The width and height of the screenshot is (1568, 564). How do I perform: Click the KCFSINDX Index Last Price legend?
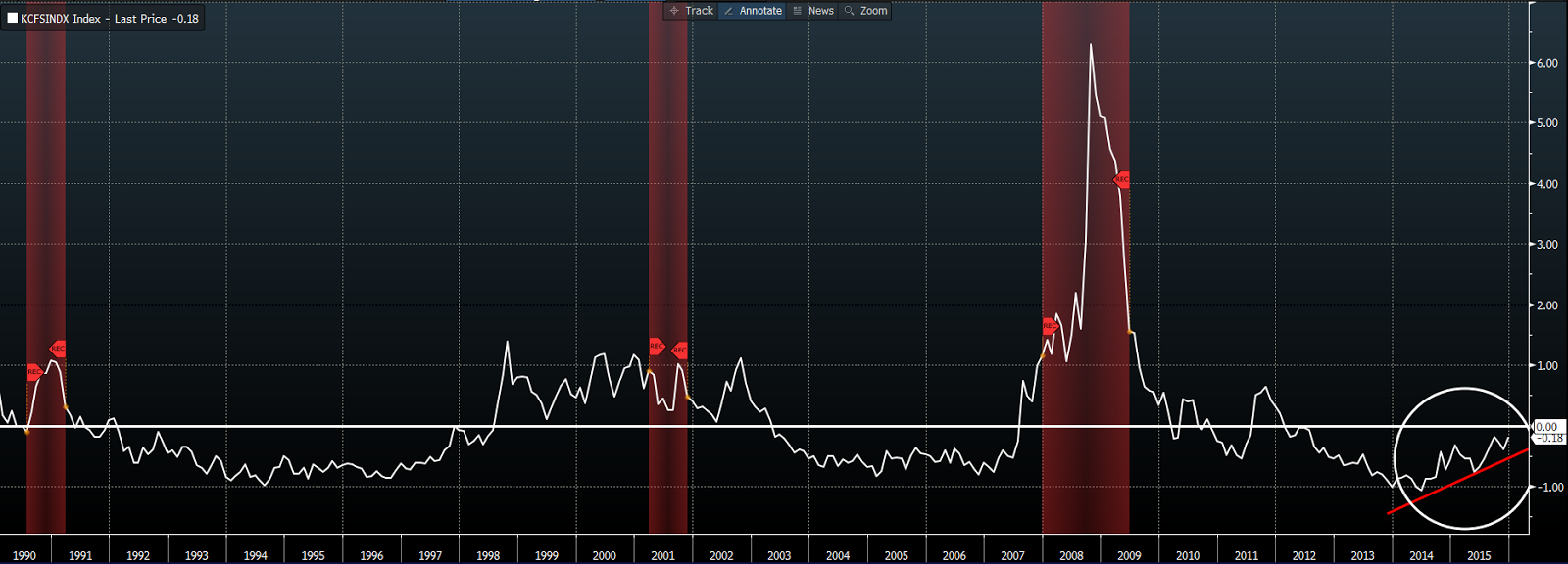103,19
